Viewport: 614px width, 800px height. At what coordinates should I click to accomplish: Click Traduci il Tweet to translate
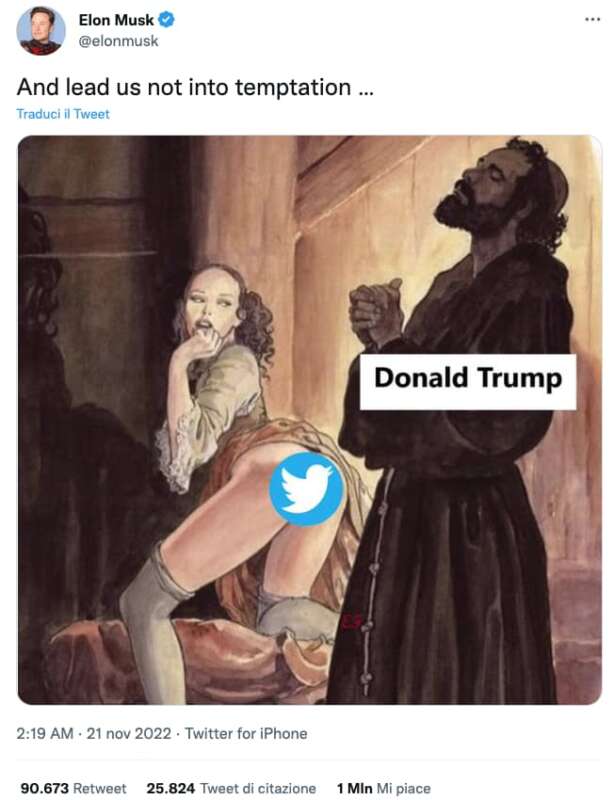63,114
